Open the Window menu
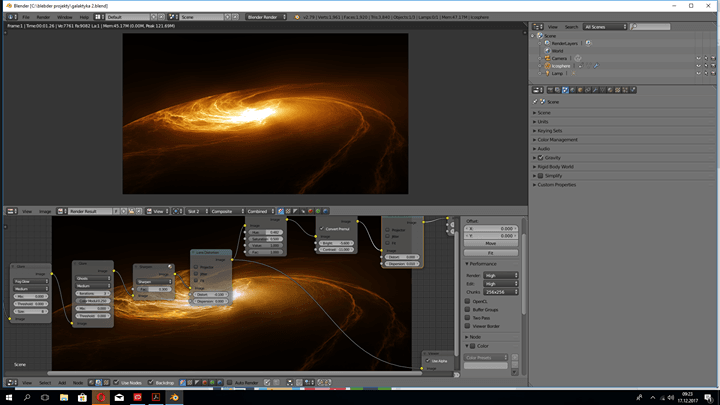The height and width of the screenshot is (405, 720). pyautogui.click(x=65, y=17)
